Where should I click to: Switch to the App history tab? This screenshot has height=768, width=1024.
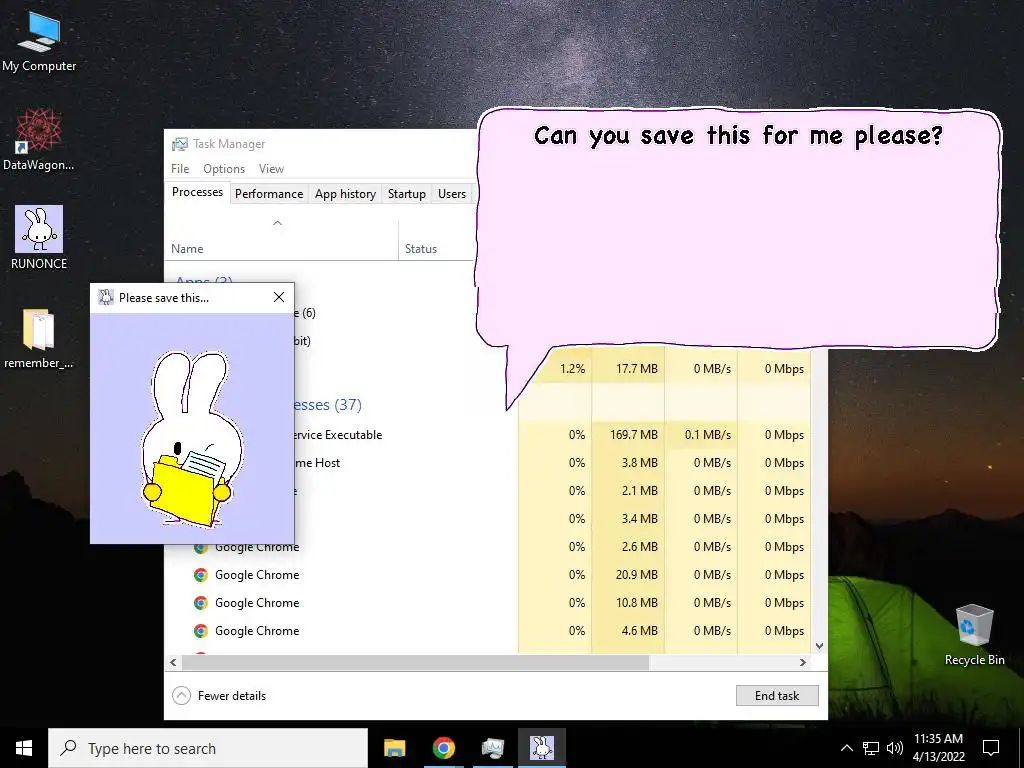(x=345, y=194)
